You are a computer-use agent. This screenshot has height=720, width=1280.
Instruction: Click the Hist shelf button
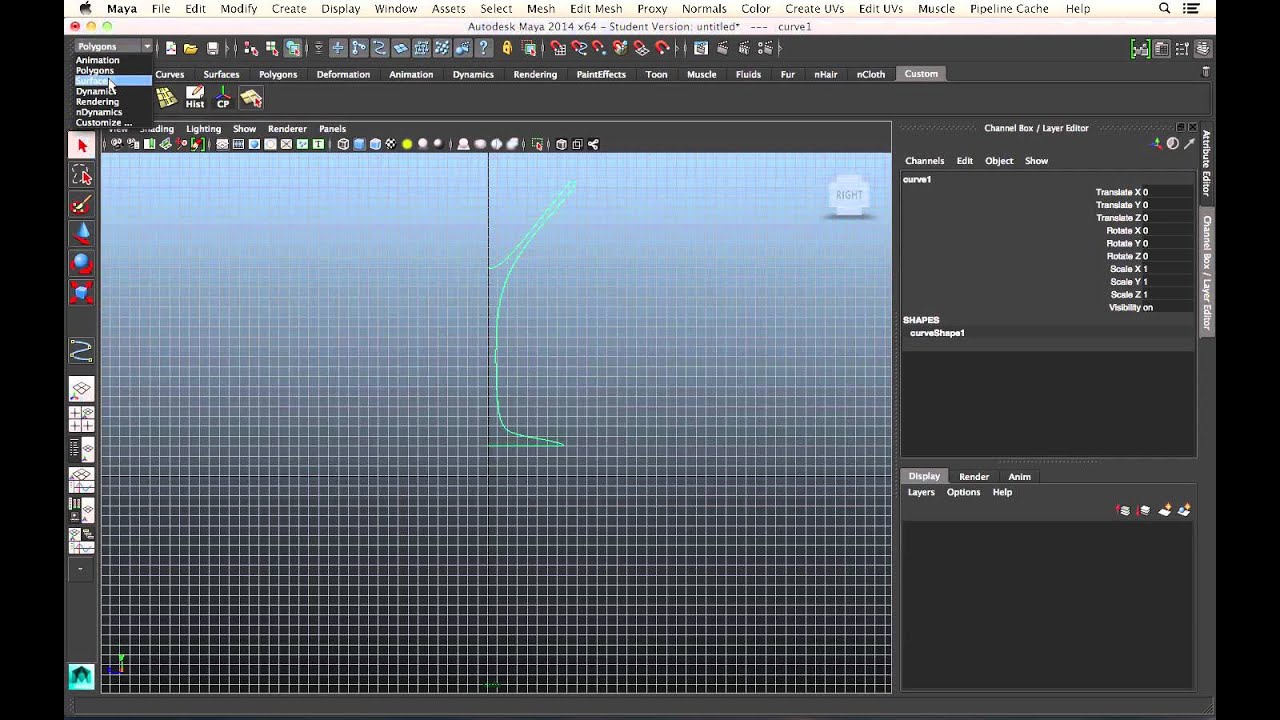coord(195,97)
